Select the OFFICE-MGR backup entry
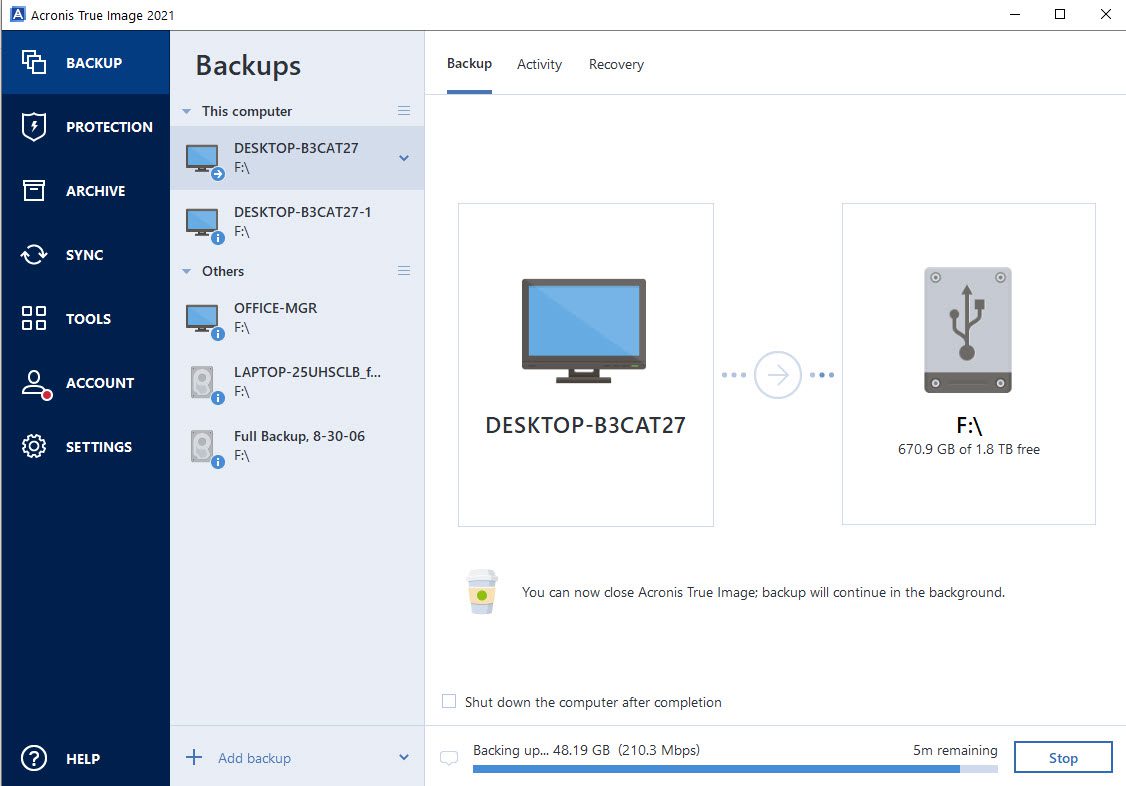This screenshot has height=786, width=1126. coord(297,318)
